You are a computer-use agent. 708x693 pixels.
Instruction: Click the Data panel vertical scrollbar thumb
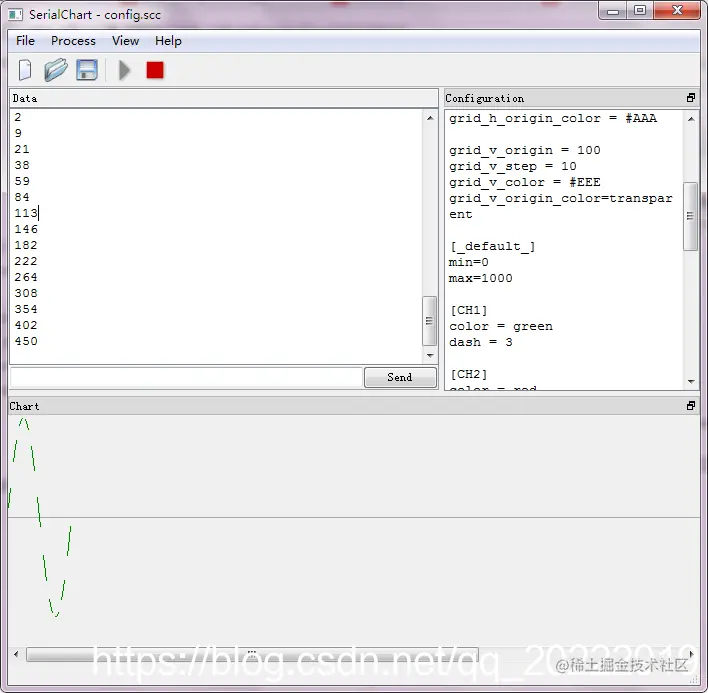pyautogui.click(x=429, y=321)
